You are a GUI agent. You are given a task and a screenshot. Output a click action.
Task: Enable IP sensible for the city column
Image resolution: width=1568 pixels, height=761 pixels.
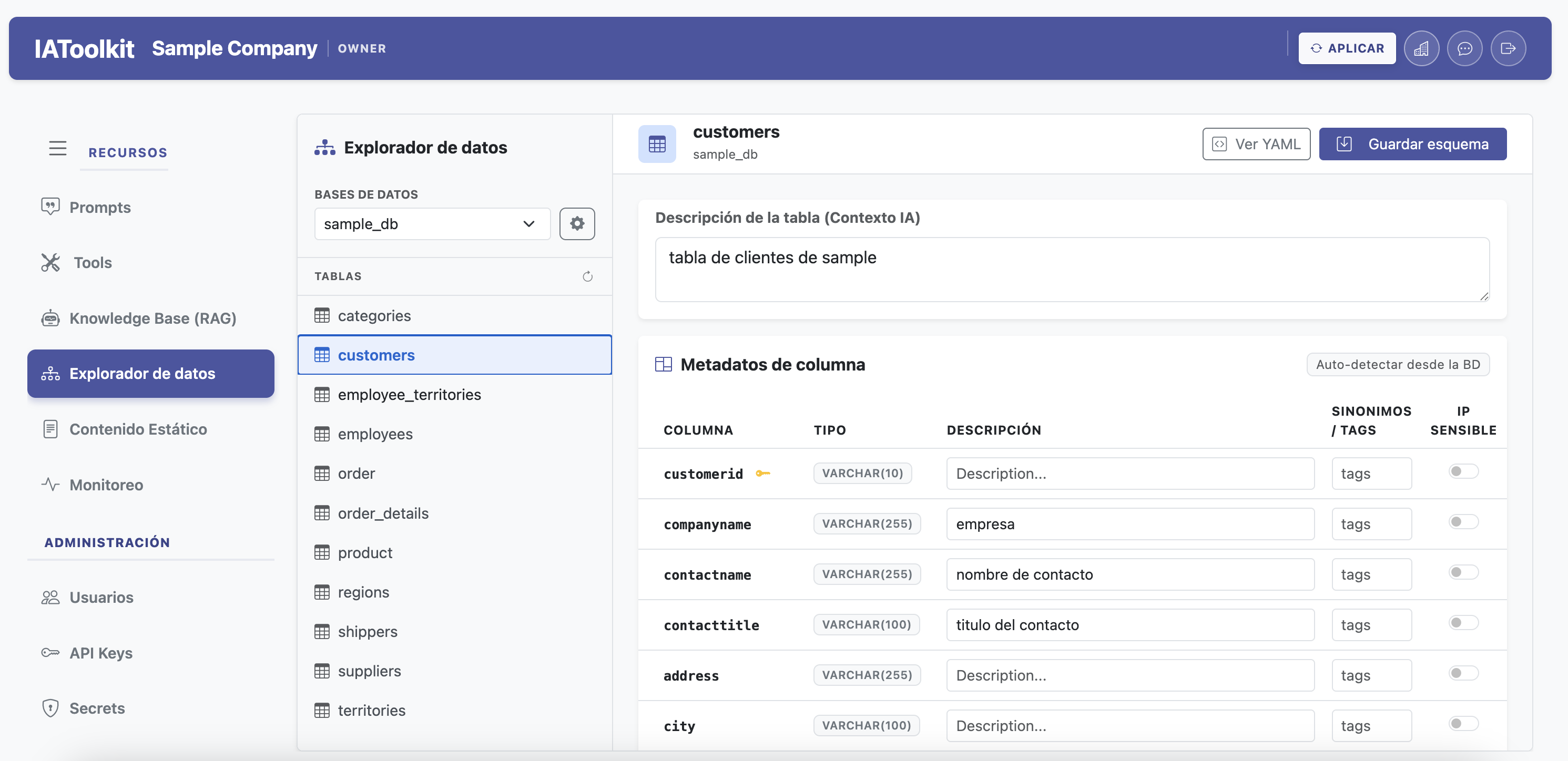pyautogui.click(x=1463, y=723)
